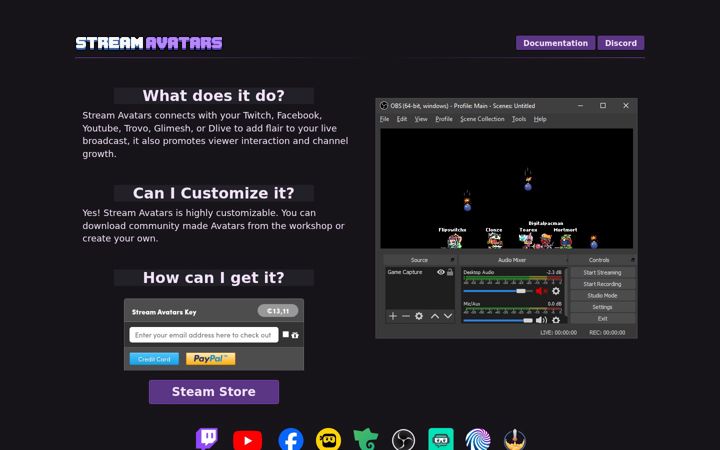Open the Help menu in OBS
This screenshot has width=720, height=450.
pos(540,119)
